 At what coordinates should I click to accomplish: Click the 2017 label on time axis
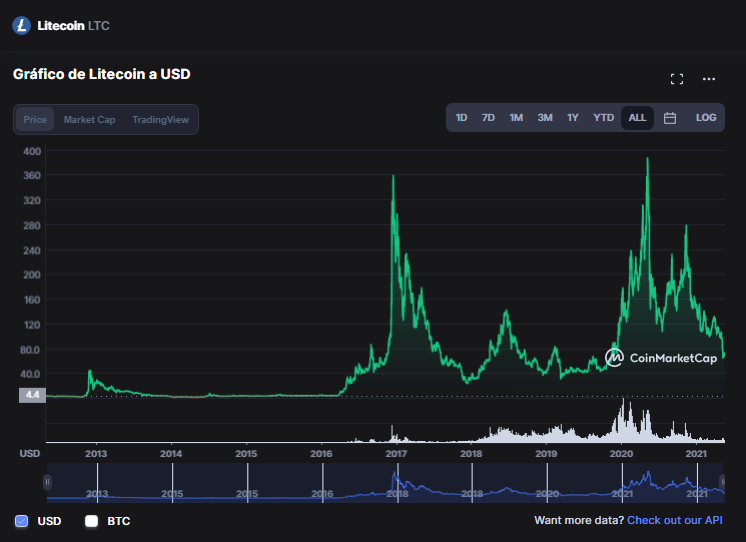(x=396, y=453)
